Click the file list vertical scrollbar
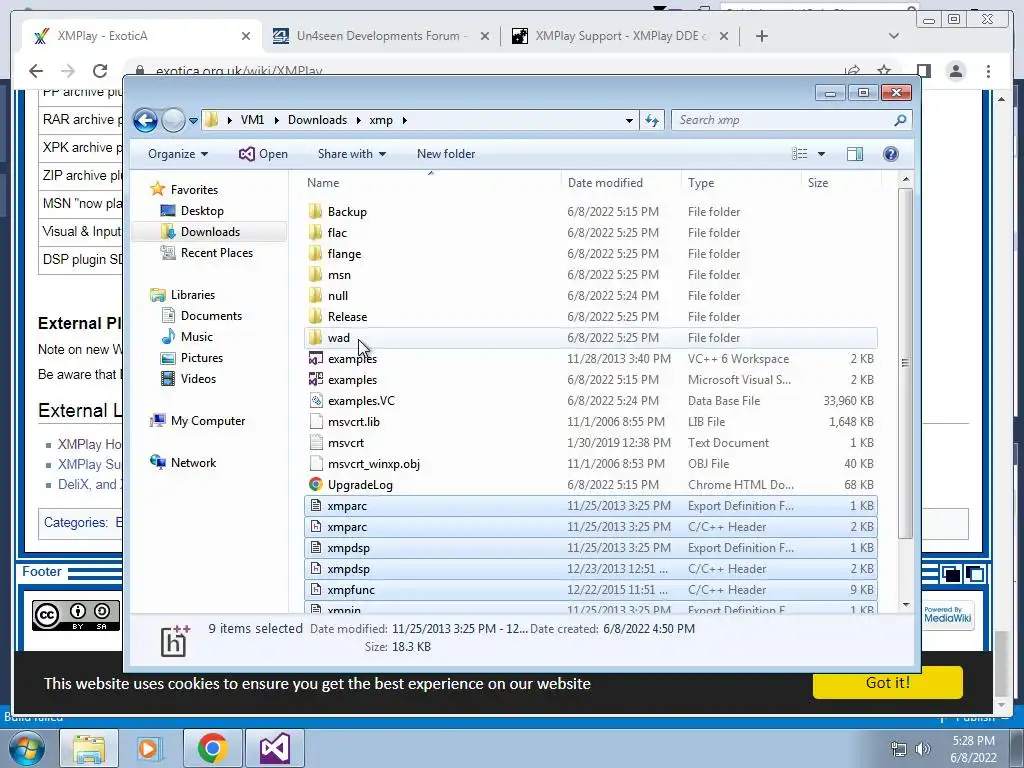Viewport: 1024px width, 768px height. (x=905, y=363)
